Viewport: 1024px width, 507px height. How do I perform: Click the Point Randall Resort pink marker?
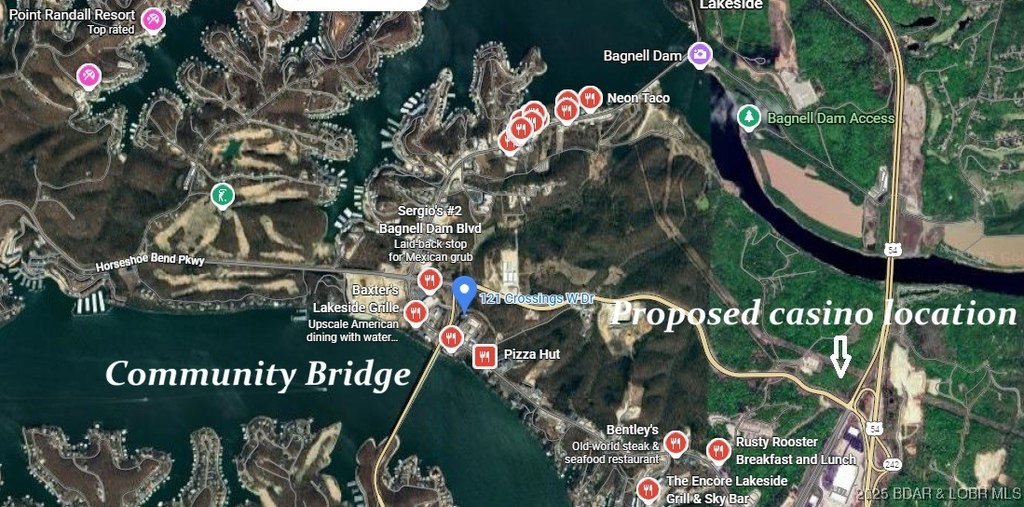pos(153,19)
